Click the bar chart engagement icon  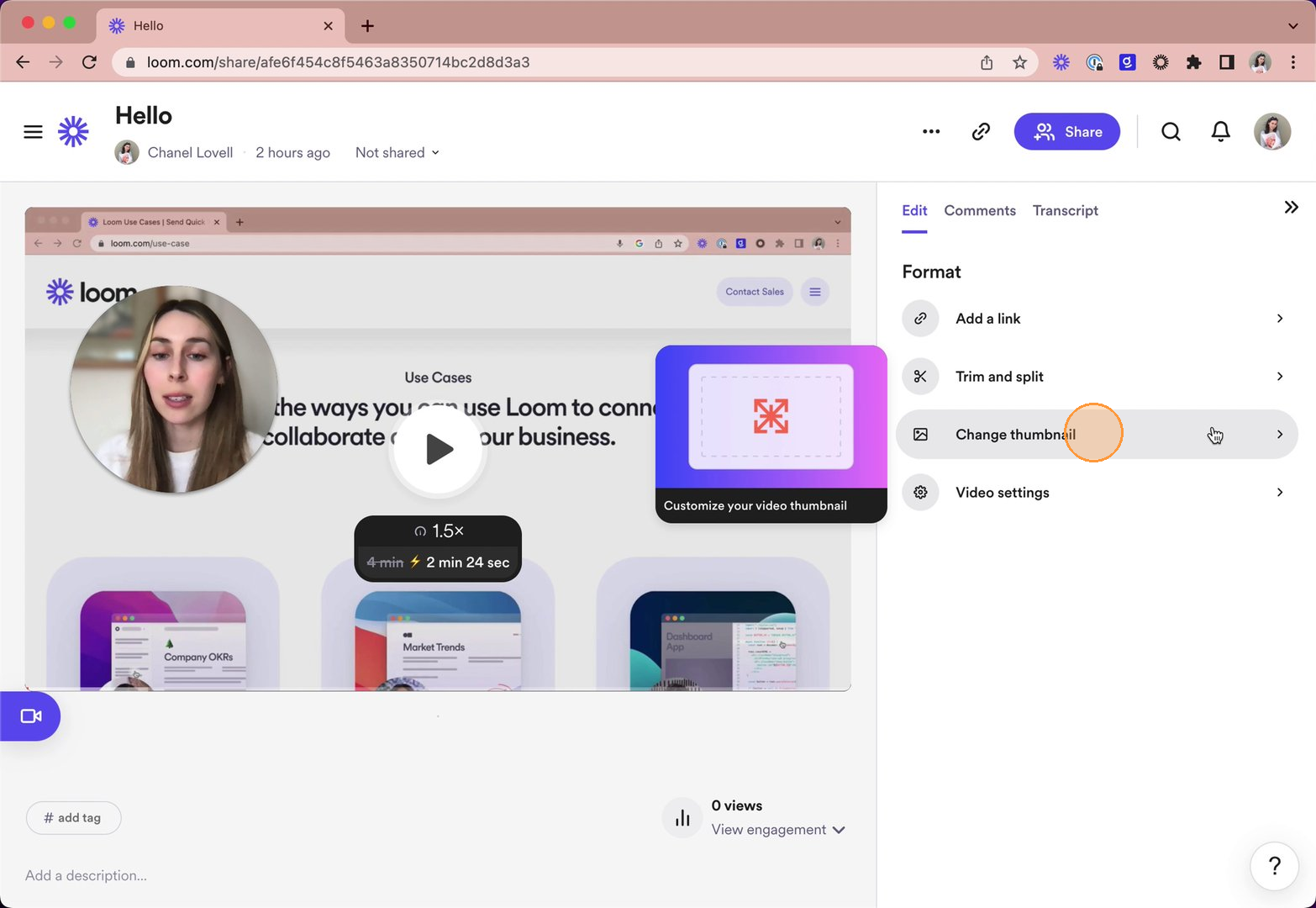682,818
